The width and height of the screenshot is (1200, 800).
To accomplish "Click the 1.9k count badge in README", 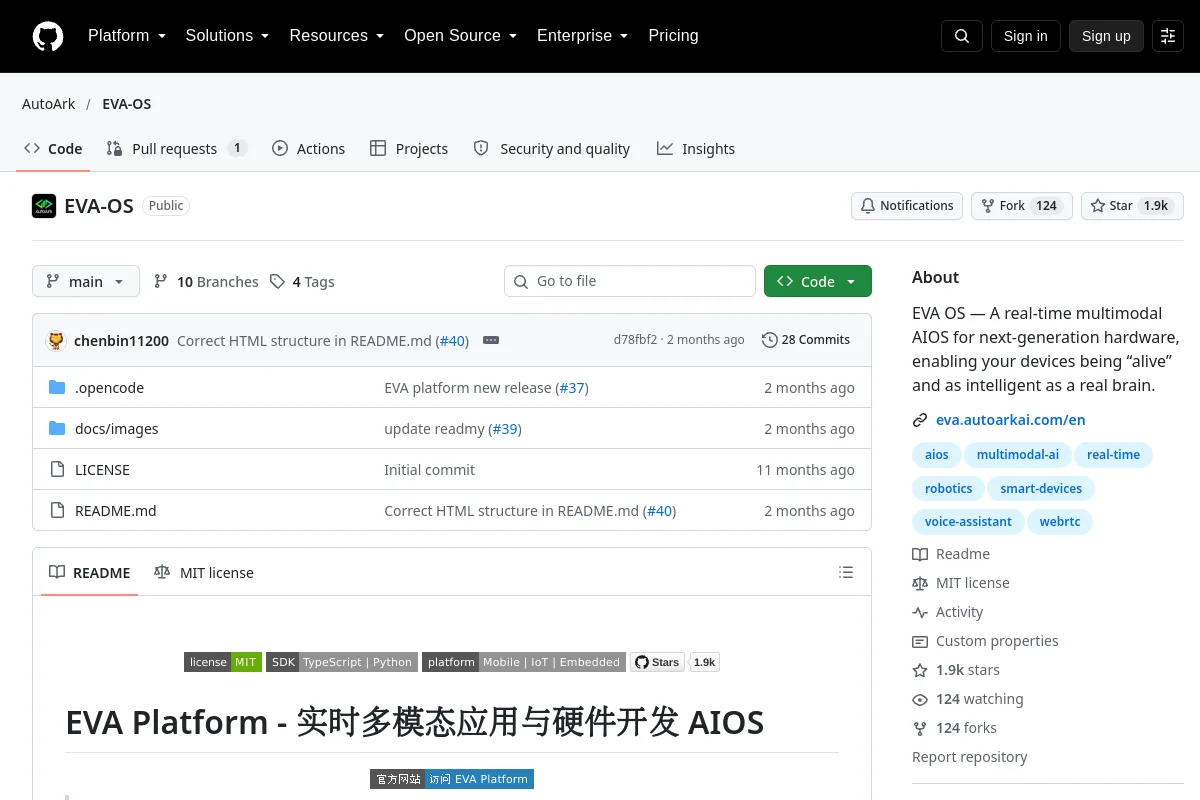I will click(705, 662).
